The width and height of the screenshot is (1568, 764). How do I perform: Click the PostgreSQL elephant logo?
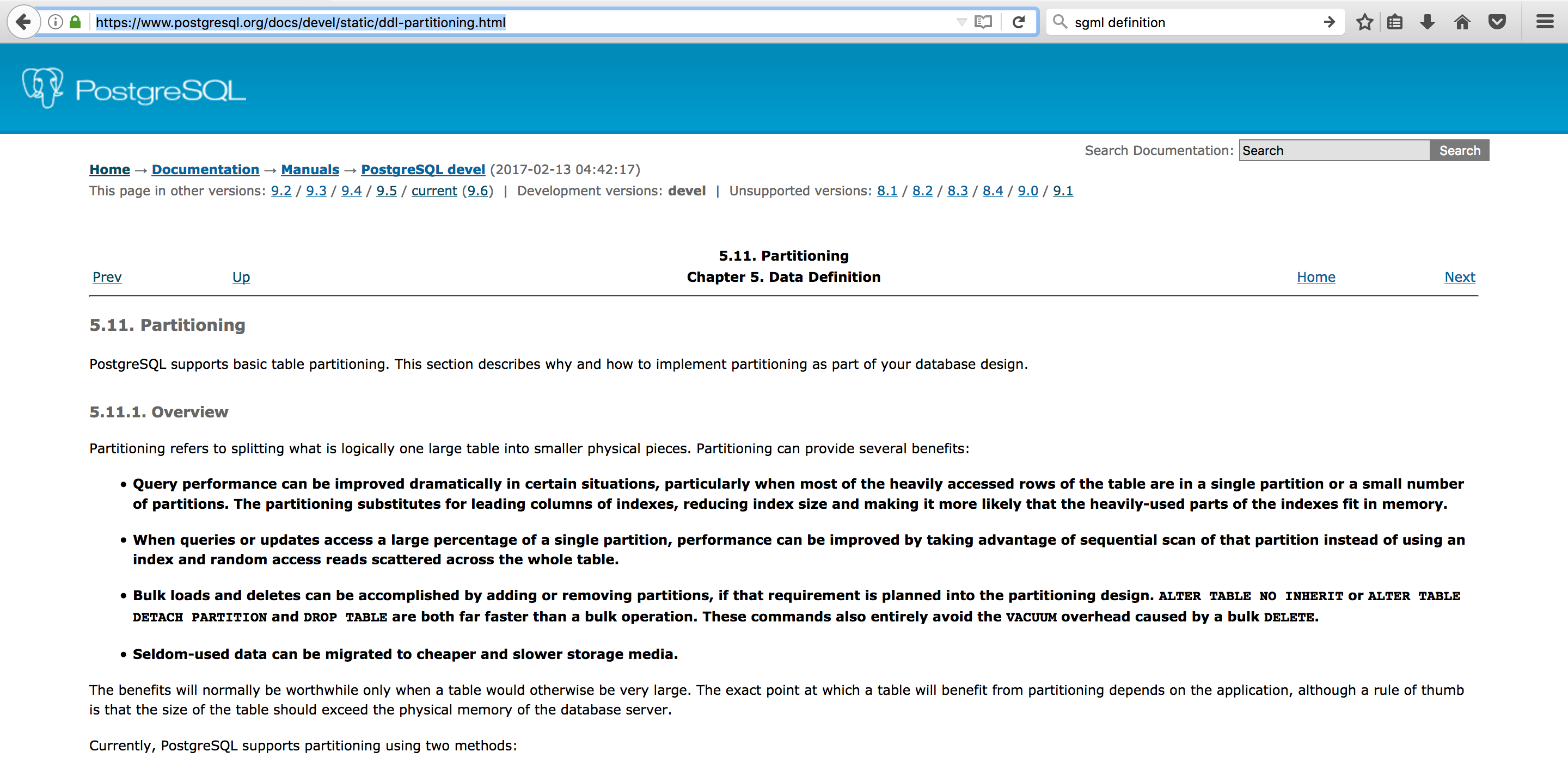click(42, 88)
